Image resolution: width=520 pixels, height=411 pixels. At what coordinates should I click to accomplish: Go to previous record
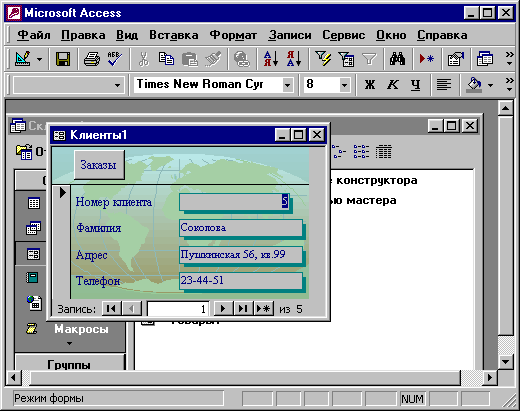(132, 309)
